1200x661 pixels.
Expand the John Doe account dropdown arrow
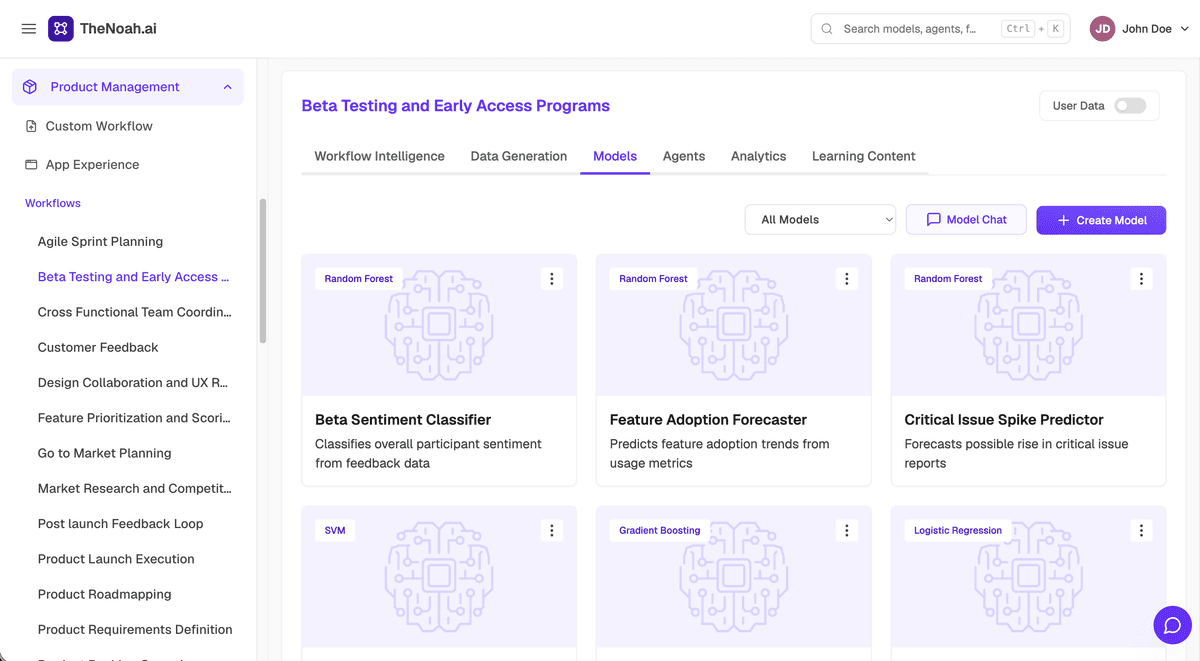pos(1185,29)
